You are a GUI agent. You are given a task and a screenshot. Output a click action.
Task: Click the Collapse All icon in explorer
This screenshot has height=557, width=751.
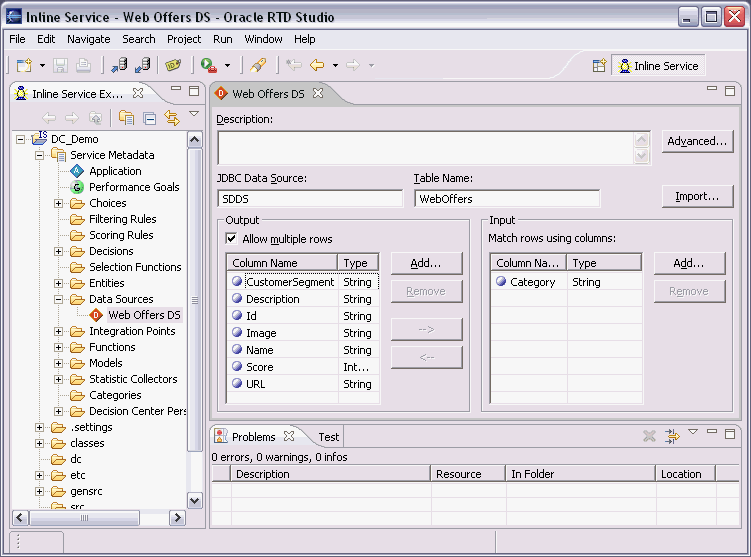pyautogui.click(x=150, y=118)
